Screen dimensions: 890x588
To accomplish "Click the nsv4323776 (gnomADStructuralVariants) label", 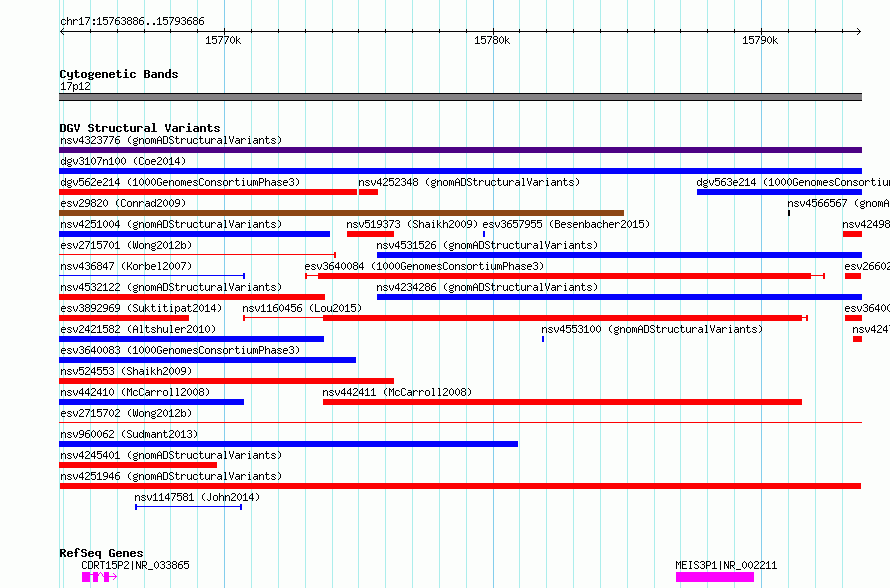I will coord(171,140).
